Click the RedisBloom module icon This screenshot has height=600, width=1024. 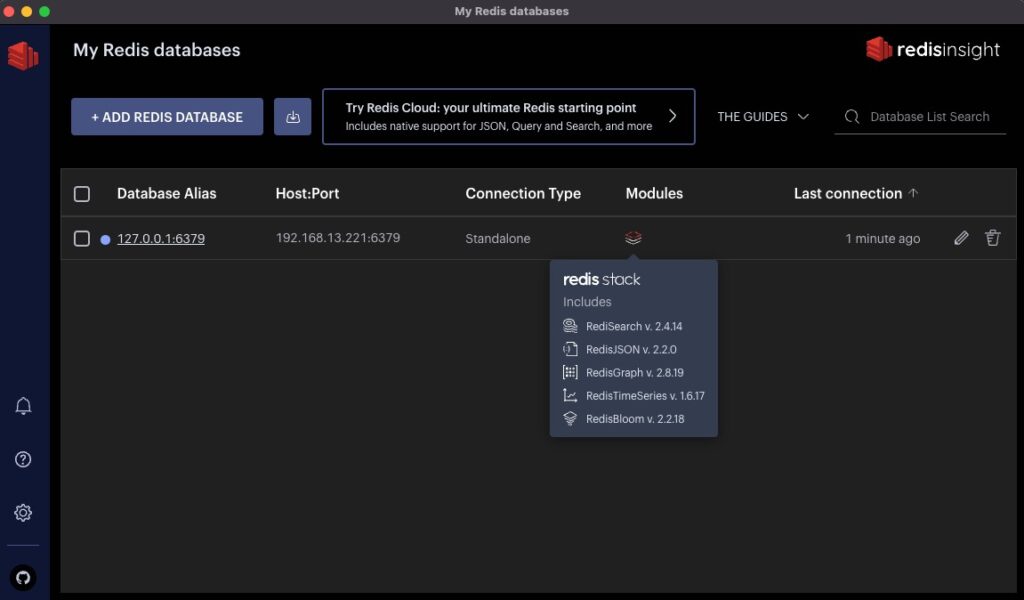570,418
